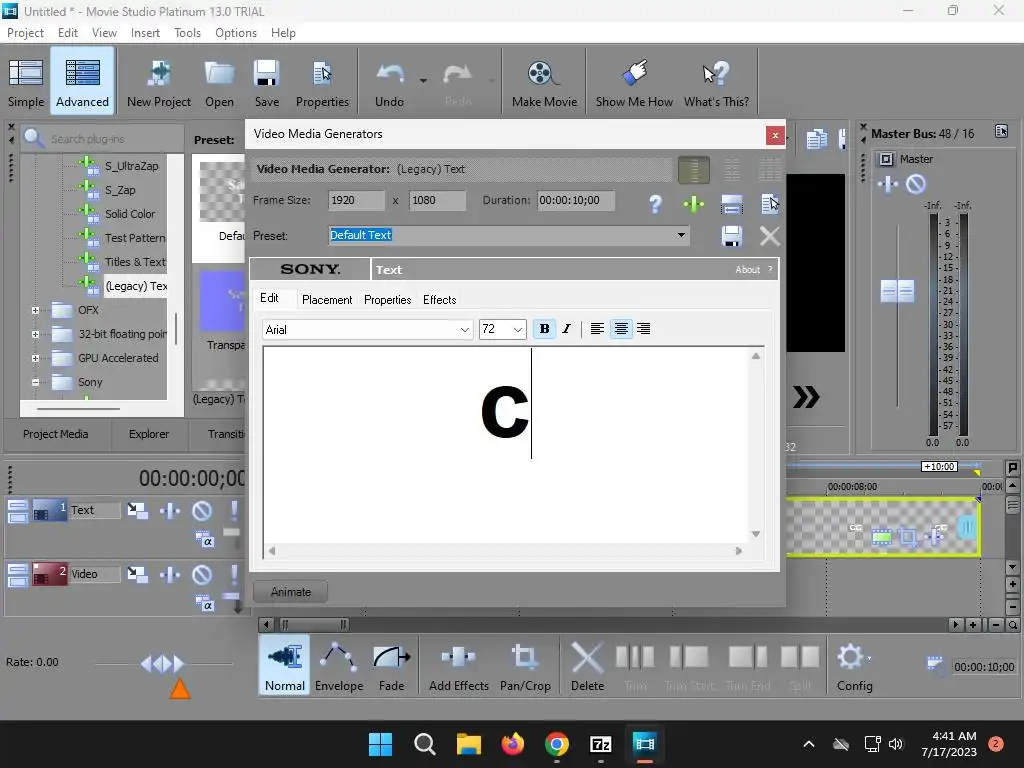Center align the text
1024x768 pixels.
(x=621, y=329)
